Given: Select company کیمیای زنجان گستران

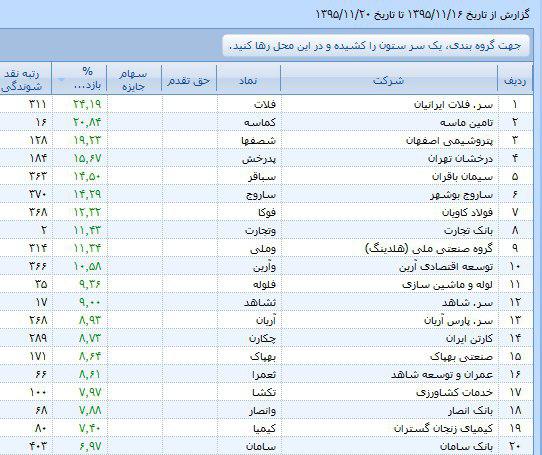Looking at the screenshot, I should click(x=443, y=428).
